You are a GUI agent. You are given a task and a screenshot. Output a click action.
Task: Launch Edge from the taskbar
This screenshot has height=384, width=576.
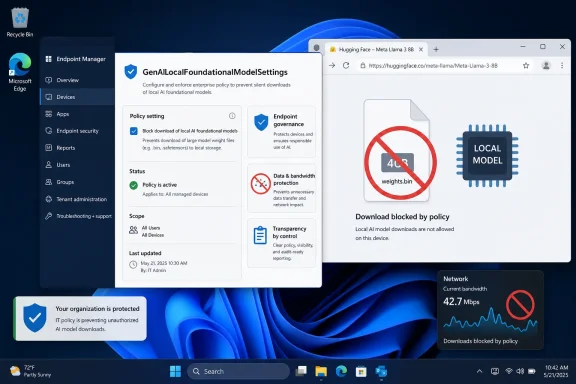click(x=341, y=372)
